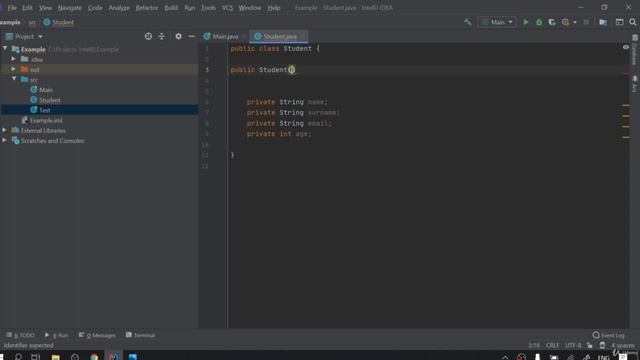The image size is (640, 360).
Task: Click the red error stripe marker in the editor gutter
Action: click(x=626, y=73)
